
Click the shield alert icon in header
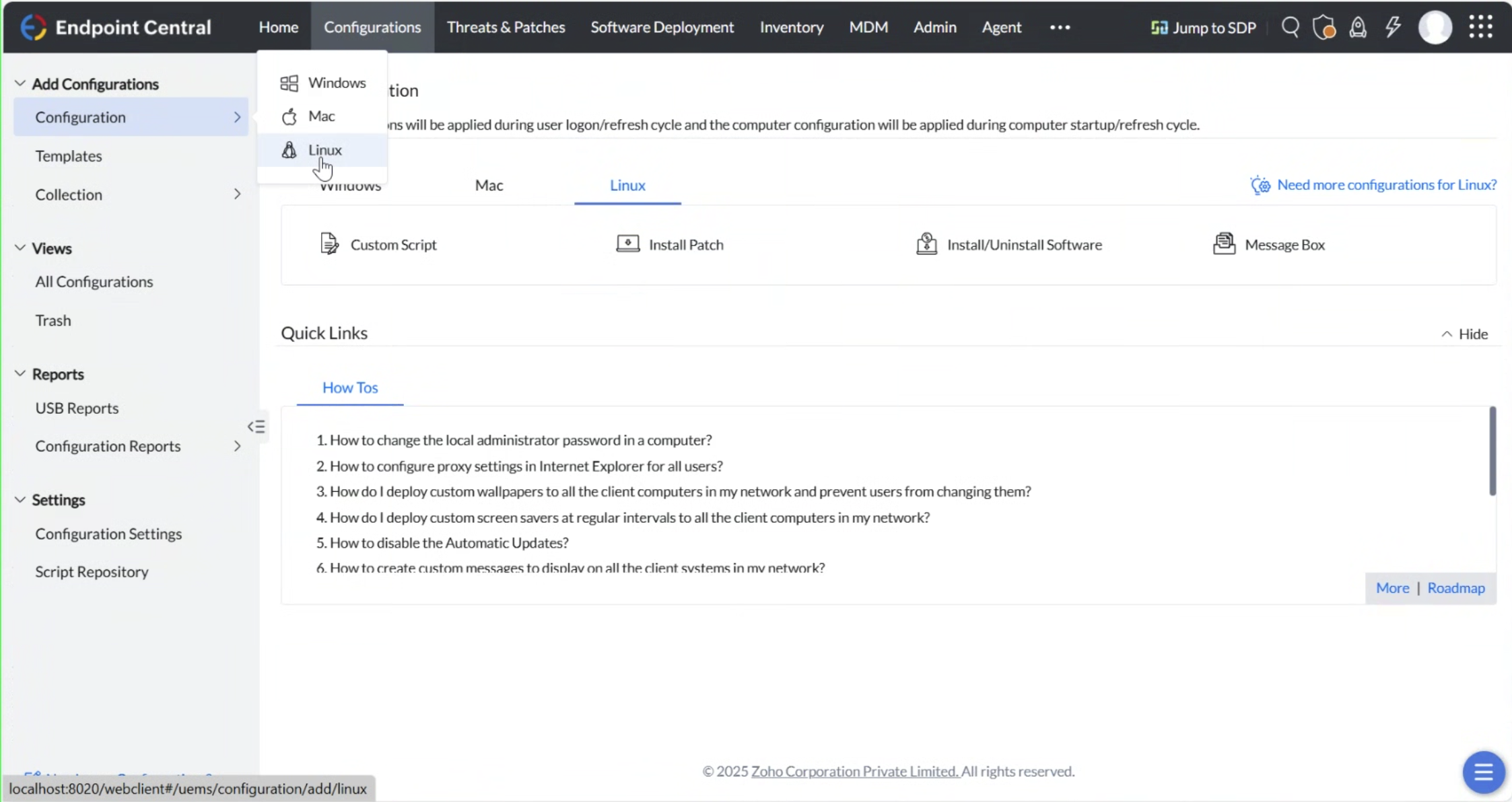[x=1324, y=28]
